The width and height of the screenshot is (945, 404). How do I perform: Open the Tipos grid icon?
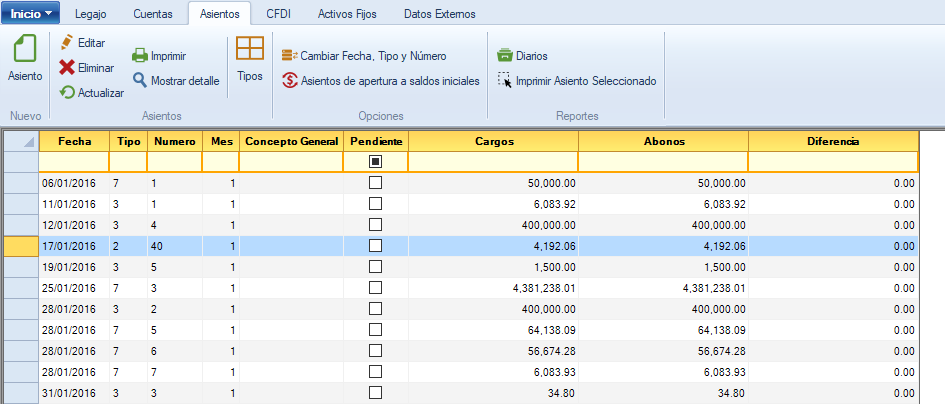250,50
